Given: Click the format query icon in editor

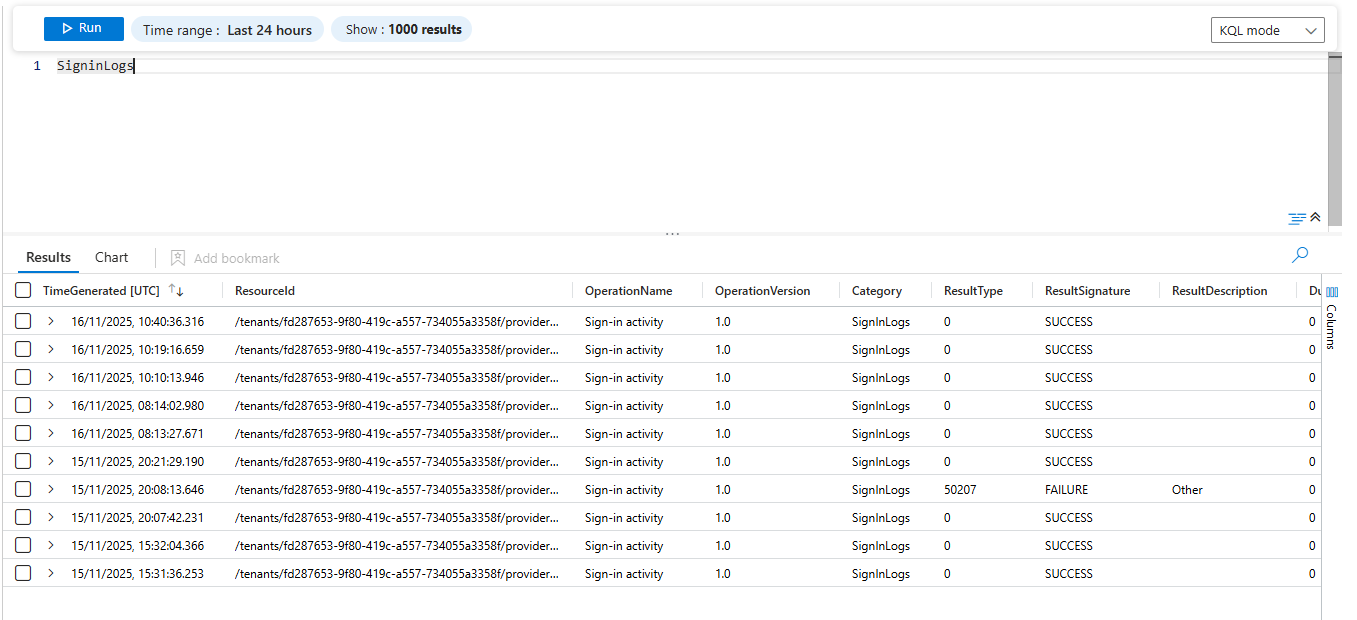Looking at the screenshot, I should click(x=1297, y=218).
